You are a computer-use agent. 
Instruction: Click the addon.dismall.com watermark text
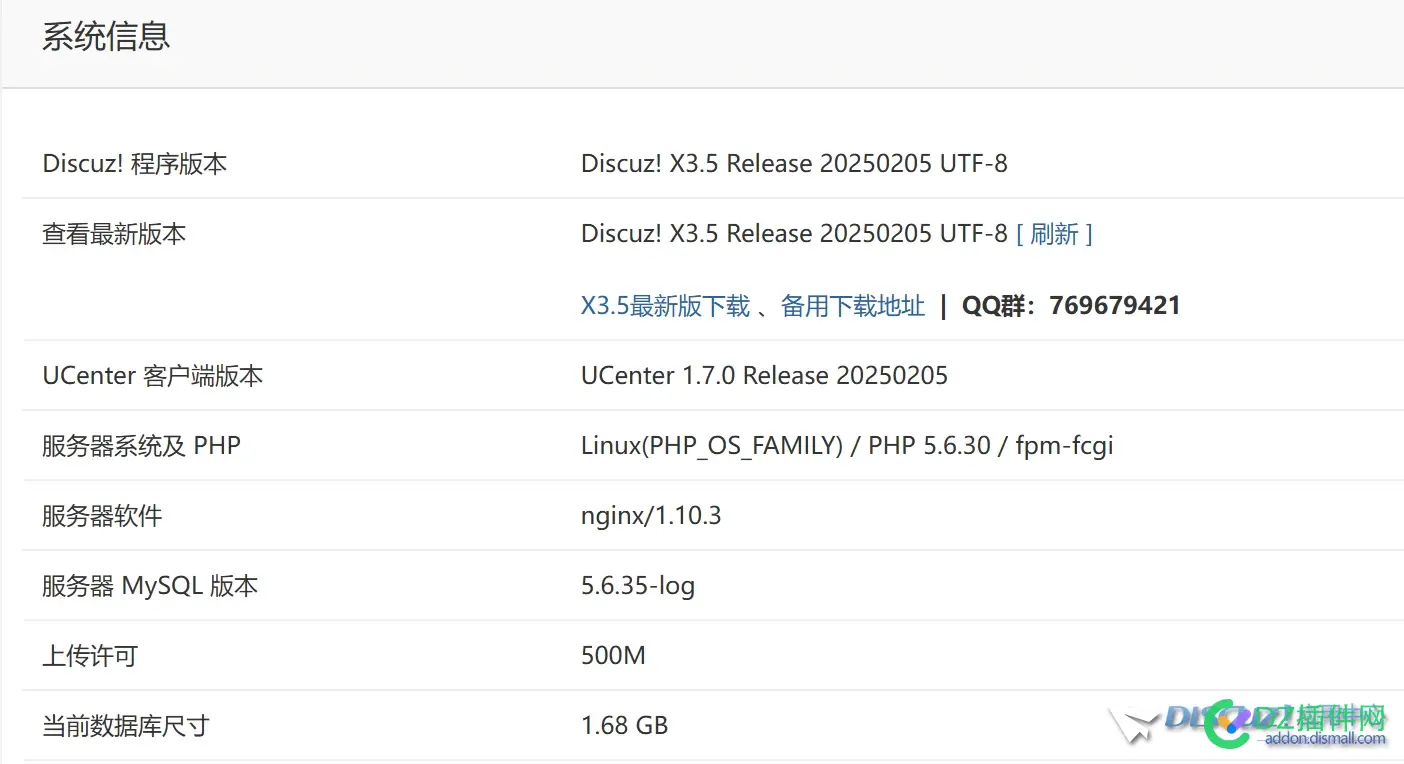pos(1325,739)
